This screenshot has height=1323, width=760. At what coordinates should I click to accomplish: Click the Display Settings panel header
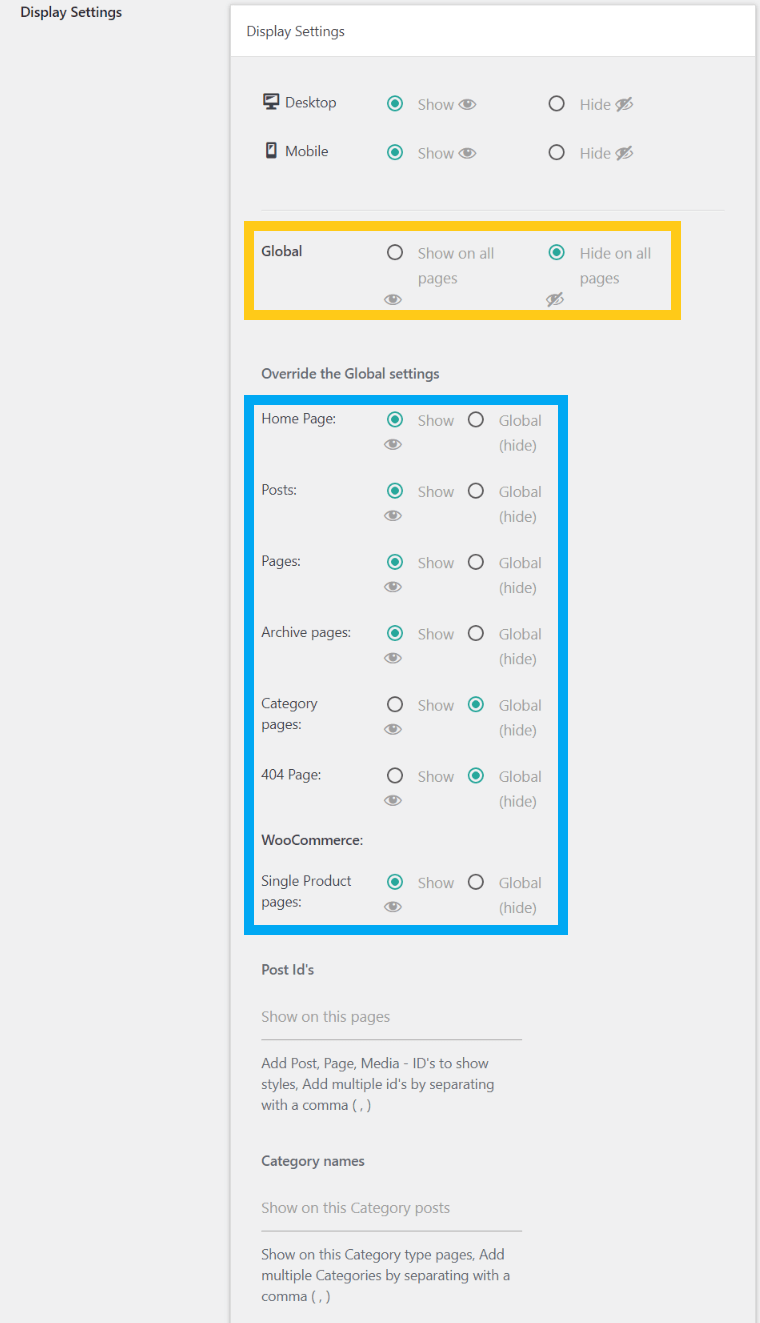click(x=295, y=31)
